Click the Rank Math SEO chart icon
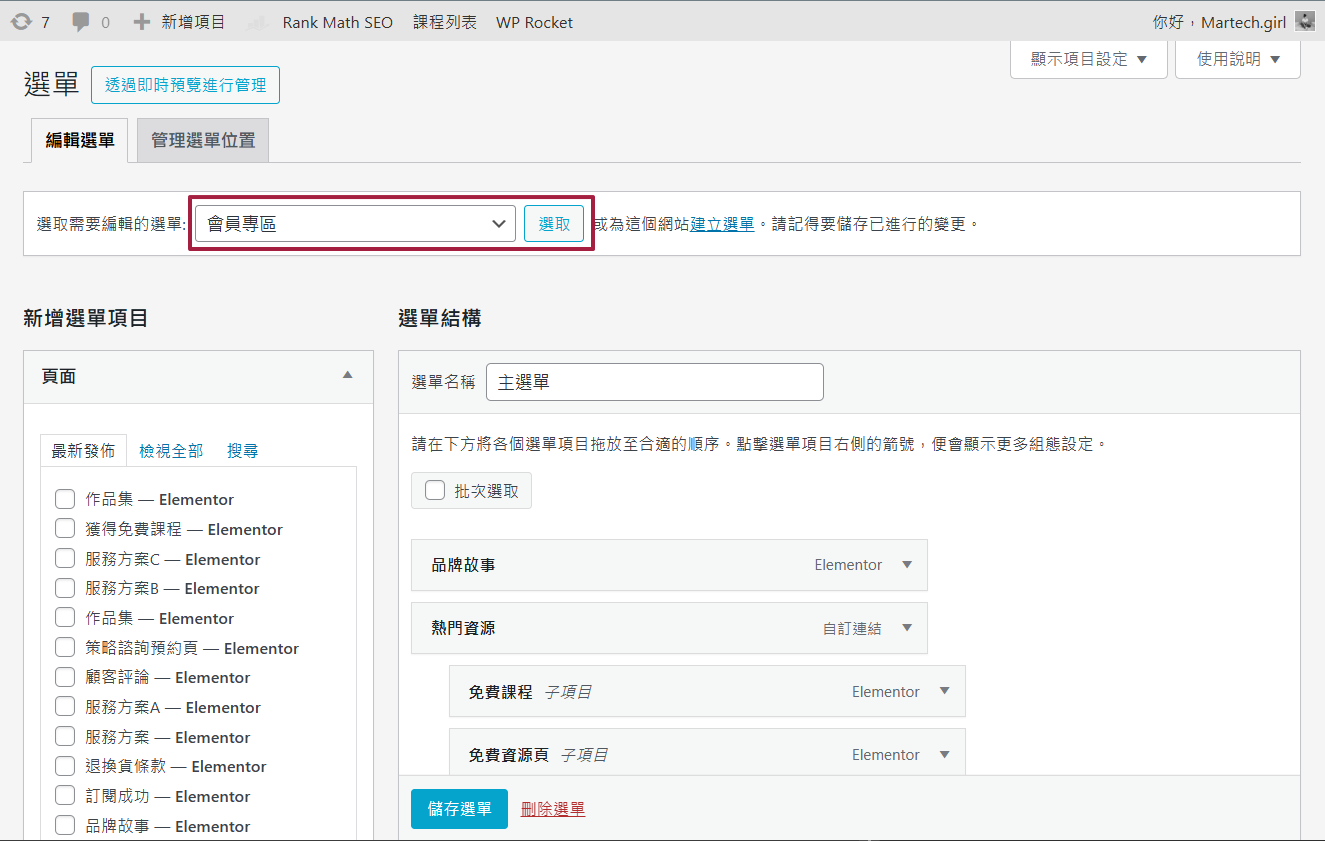The image size is (1325, 841). [257, 22]
